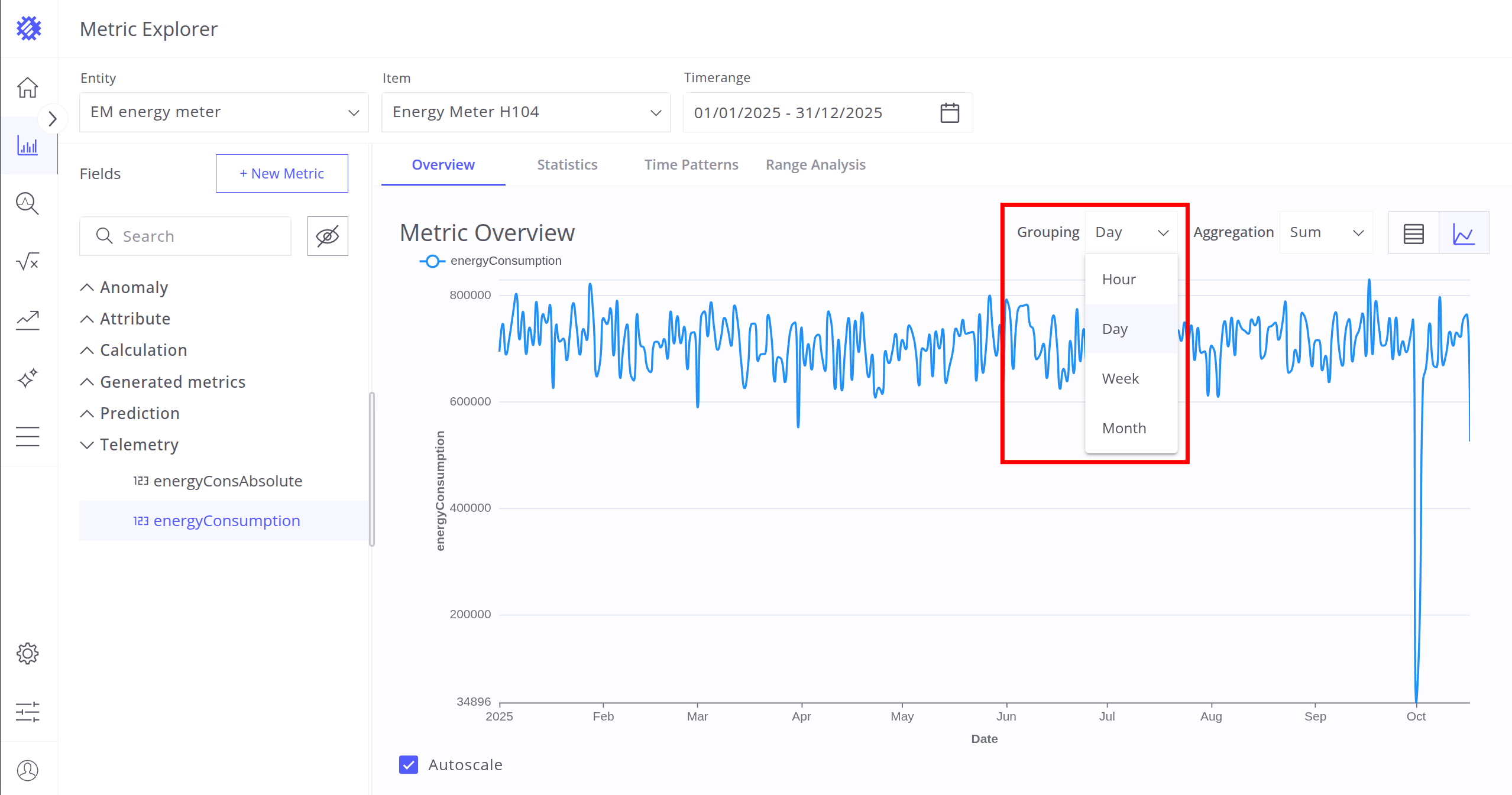
Task: Click the + New Metric button
Action: 281,174
